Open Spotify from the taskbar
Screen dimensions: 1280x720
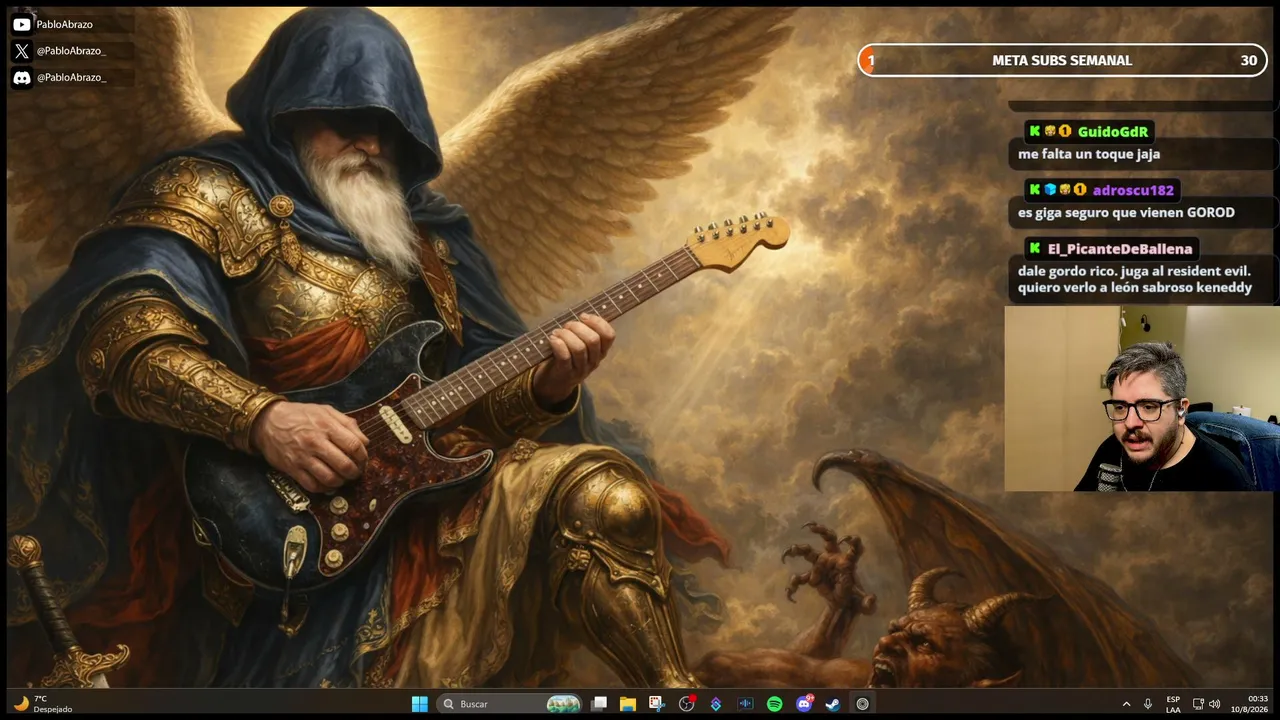tap(774, 704)
